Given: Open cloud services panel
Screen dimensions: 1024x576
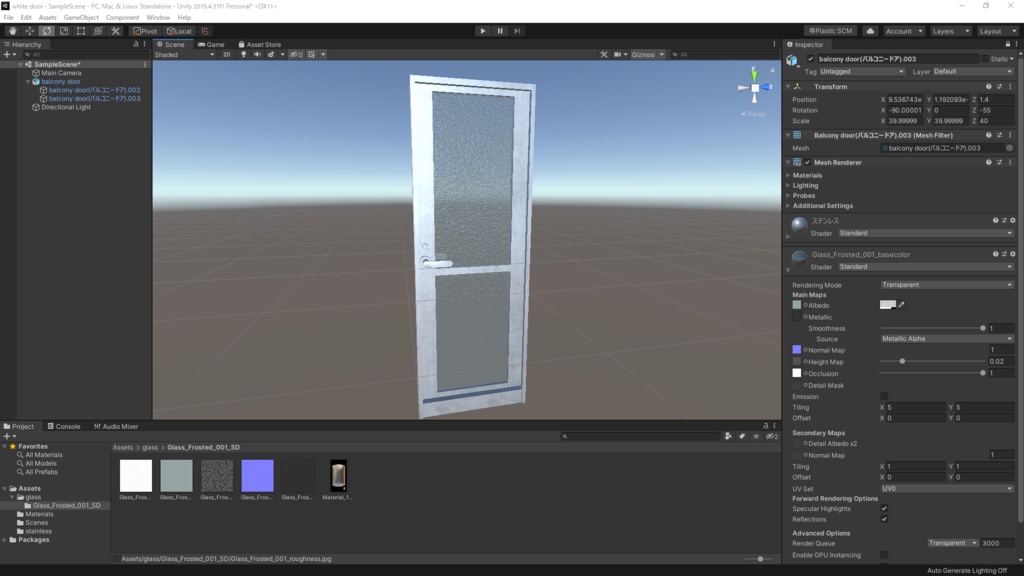Looking at the screenshot, I should coord(871,31).
